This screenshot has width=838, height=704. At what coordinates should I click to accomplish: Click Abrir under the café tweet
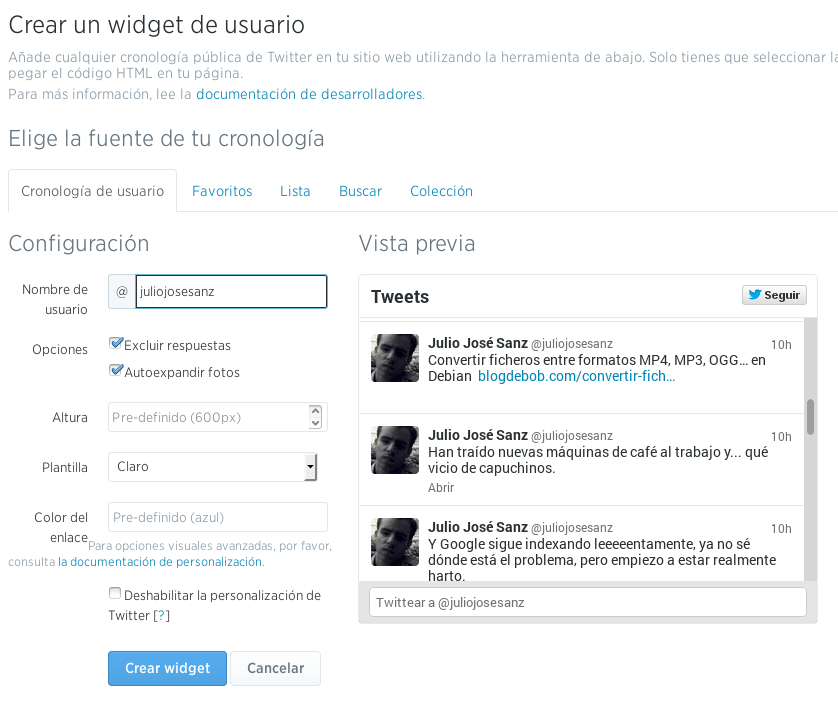click(x=441, y=488)
